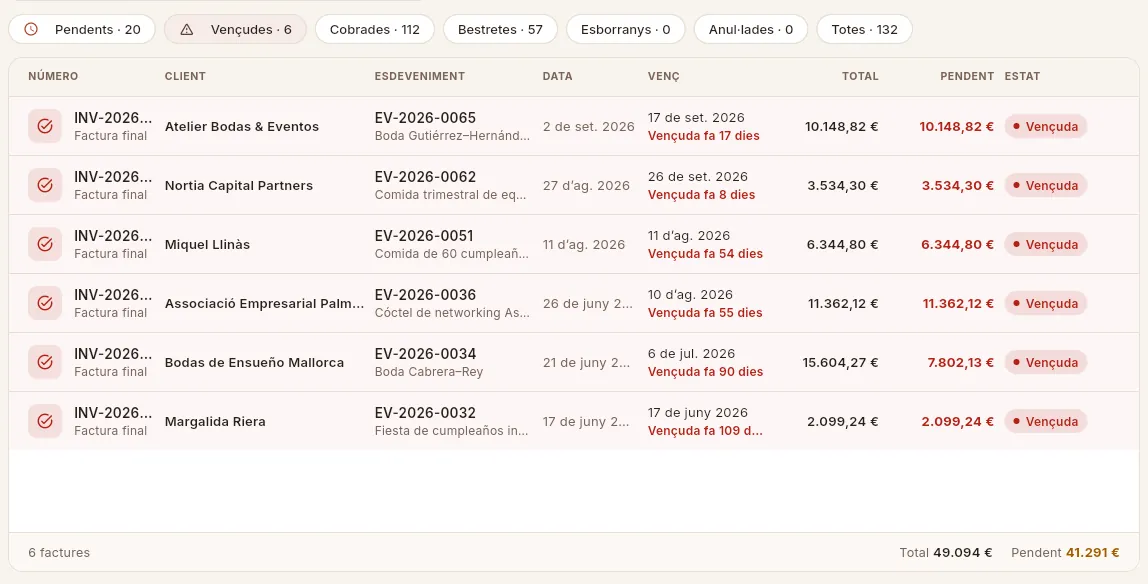The height and width of the screenshot is (584, 1148).
Task: Click invoice icon in Miquel Llinàs row
Action: pyautogui.click(x=45, y=244)
